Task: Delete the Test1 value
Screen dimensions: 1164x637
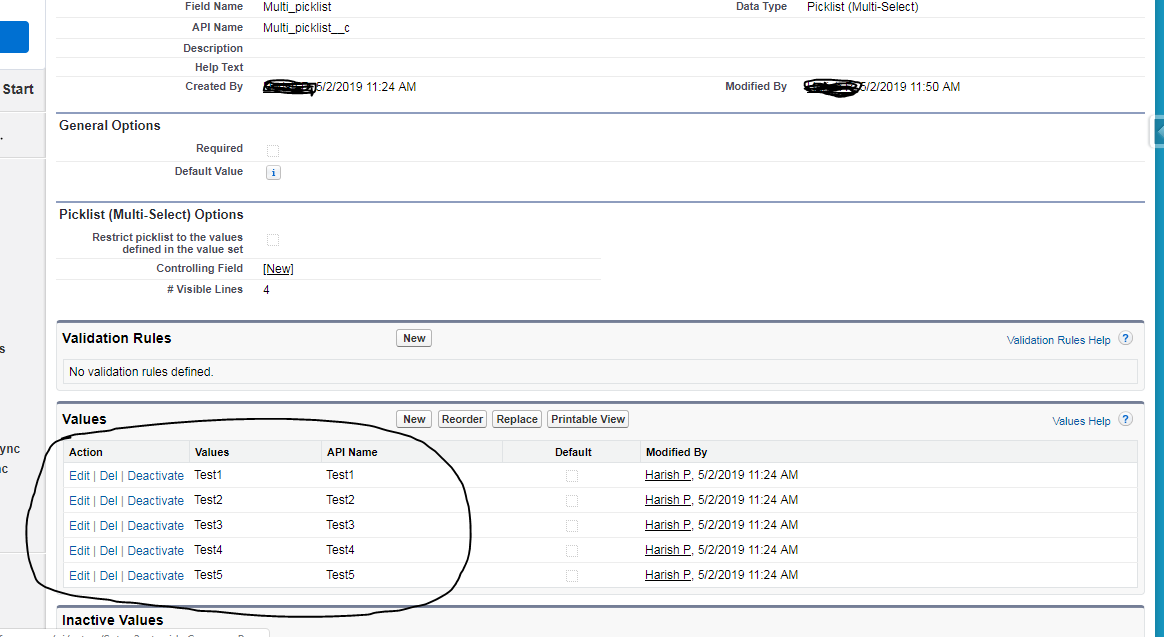Action: pyautogui.click(x=108, y=476)
